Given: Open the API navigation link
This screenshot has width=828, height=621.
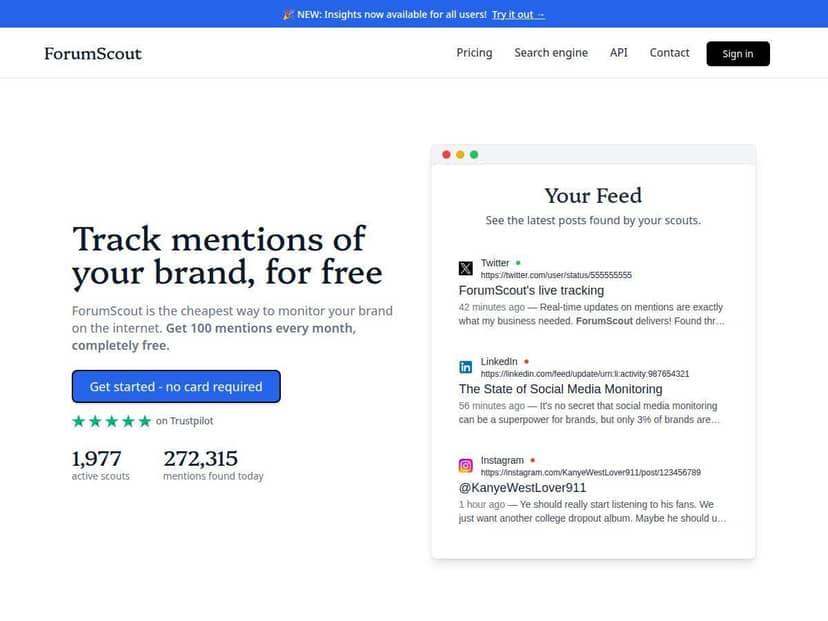Looking at the screenshot, I should (x=618, y=52).
